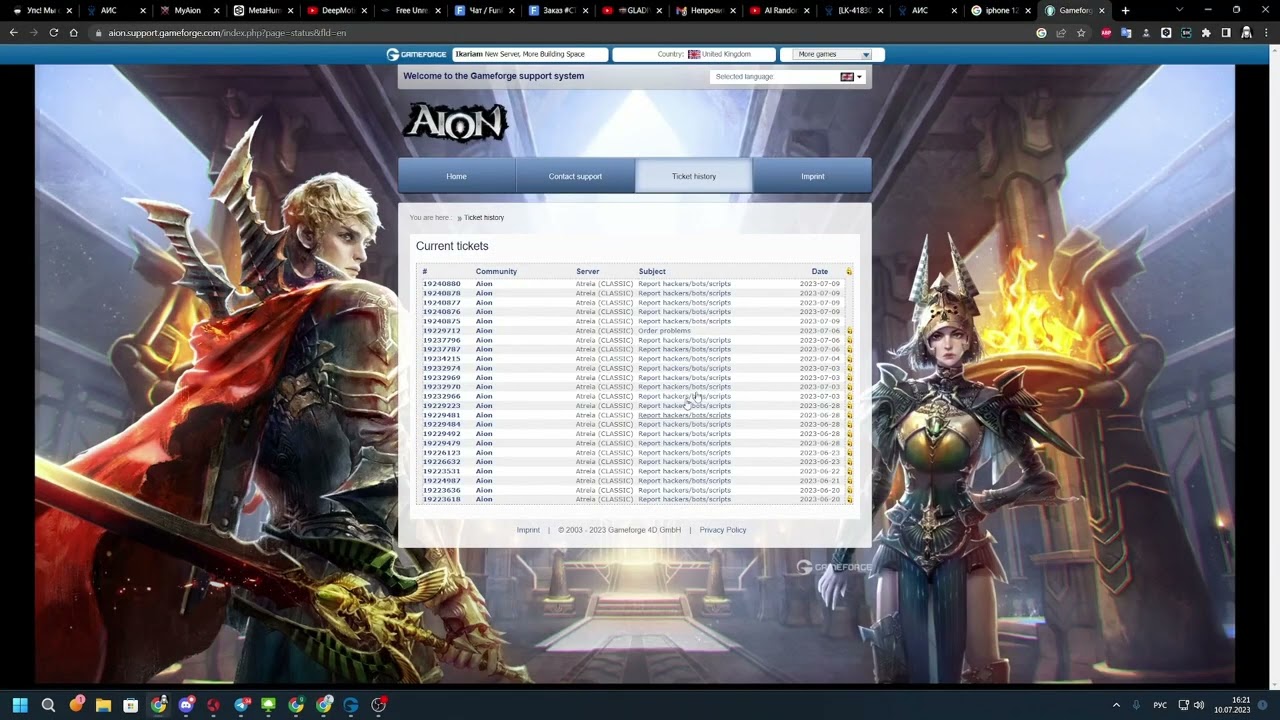Screen dimensions: 1280x720
Task: Click the share page icon in address bar
Action: [1061, 33]
